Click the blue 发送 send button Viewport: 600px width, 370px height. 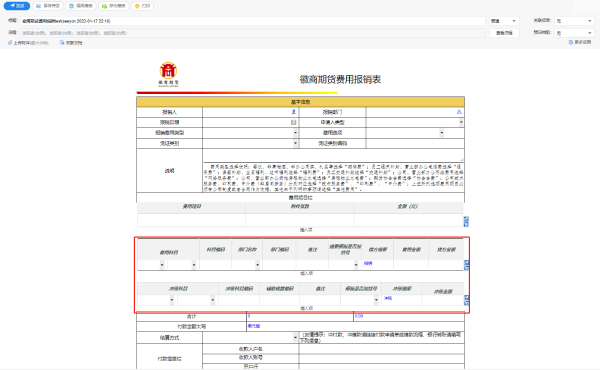click(17, 6)
